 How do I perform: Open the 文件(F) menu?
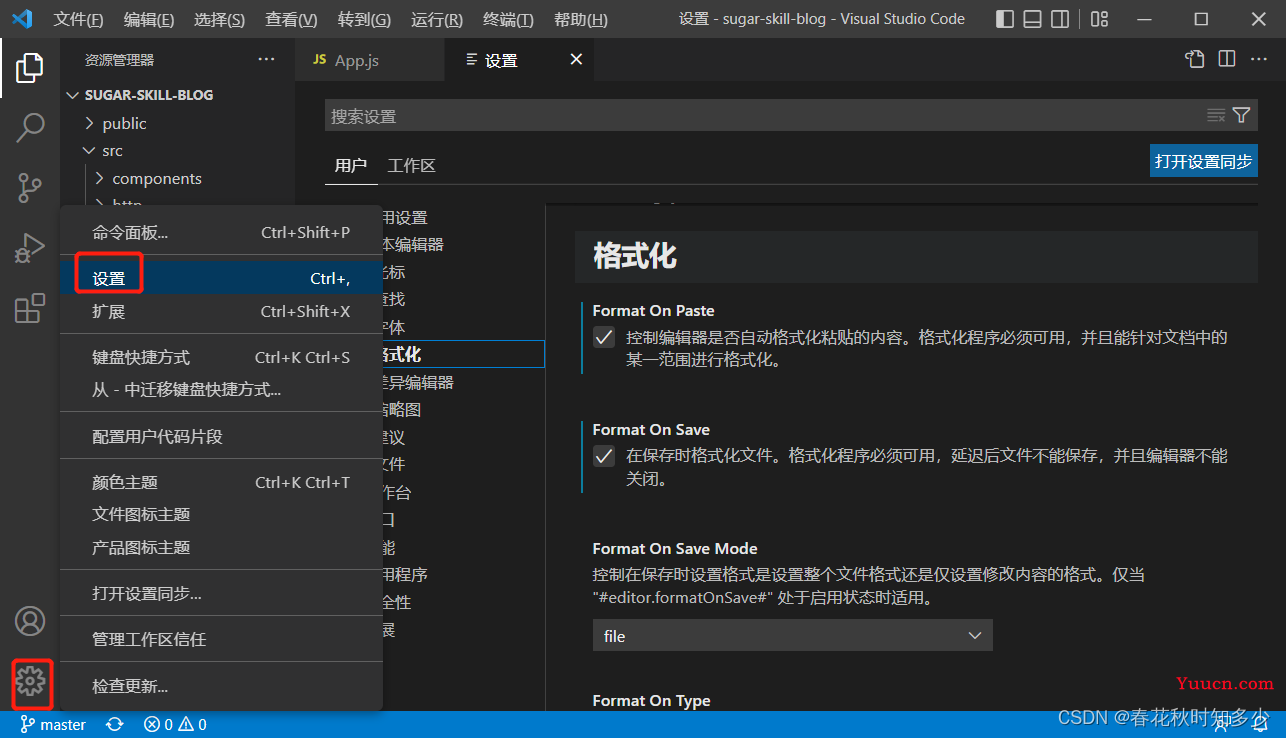click(x=78, y=20)
